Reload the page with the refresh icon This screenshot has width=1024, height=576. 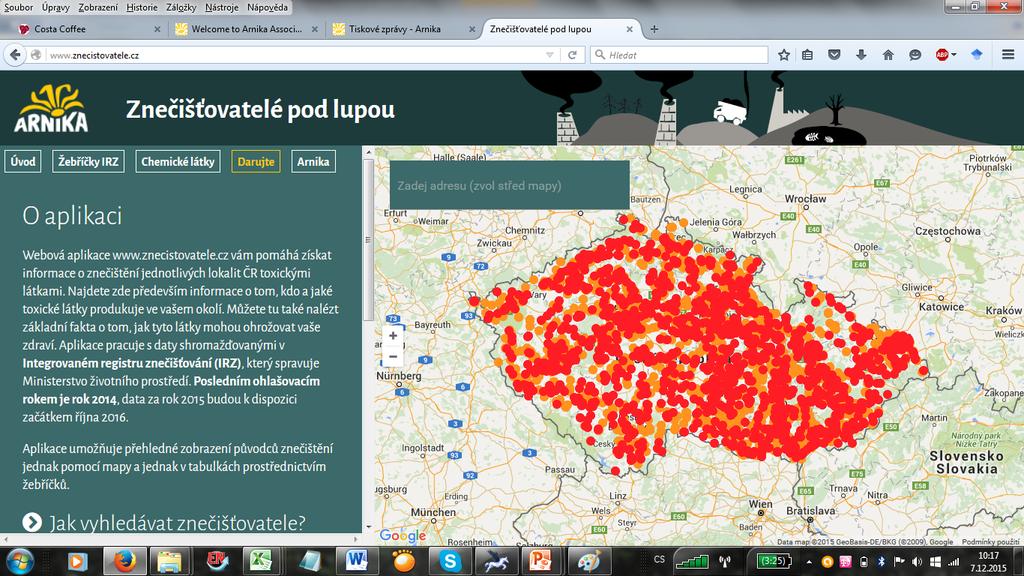572,56
